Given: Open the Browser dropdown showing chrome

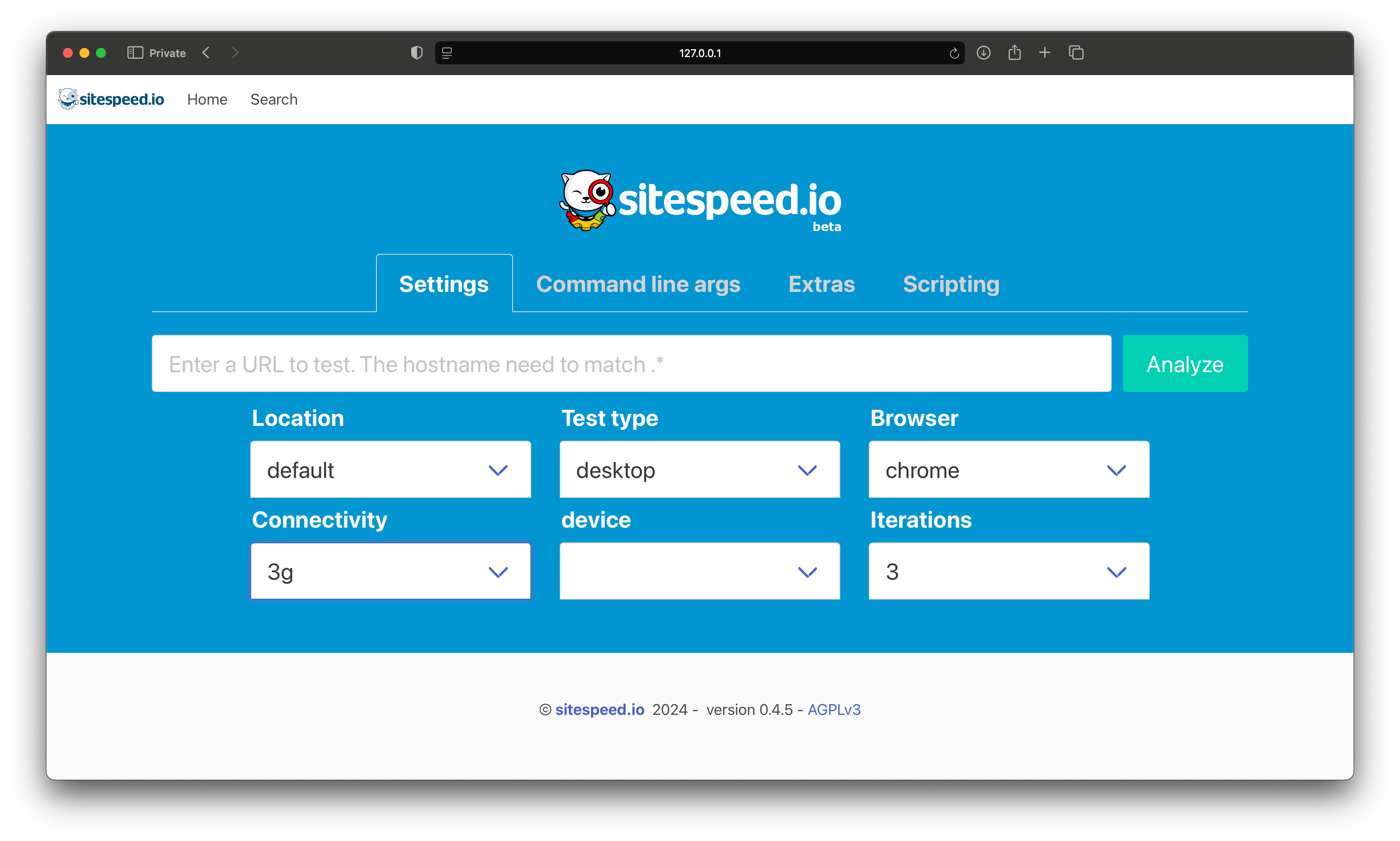Looking at the screenshot, I should (x=1008, y=470).
